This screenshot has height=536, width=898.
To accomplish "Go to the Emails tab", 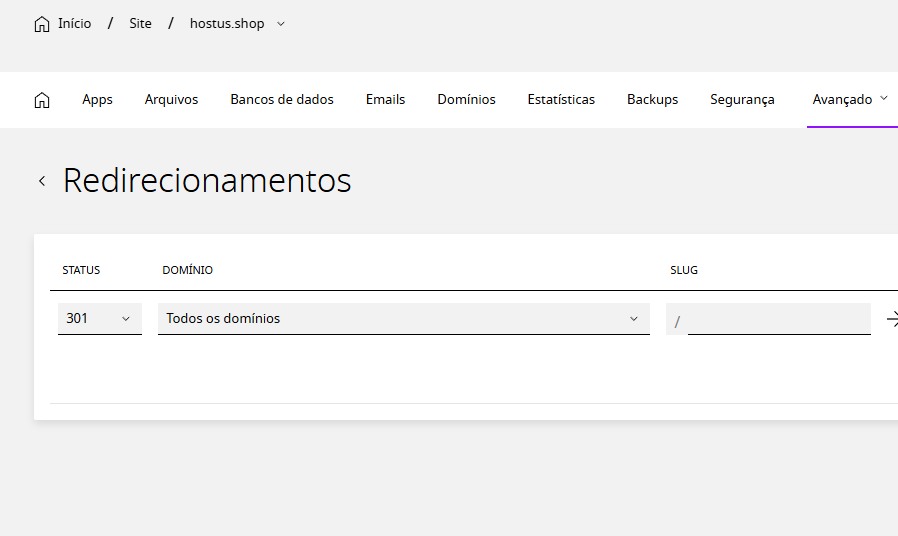I will pos(385,100).
